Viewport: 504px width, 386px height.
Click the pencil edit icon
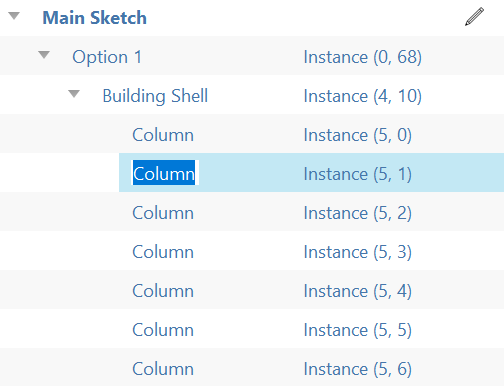pos(474,17)
